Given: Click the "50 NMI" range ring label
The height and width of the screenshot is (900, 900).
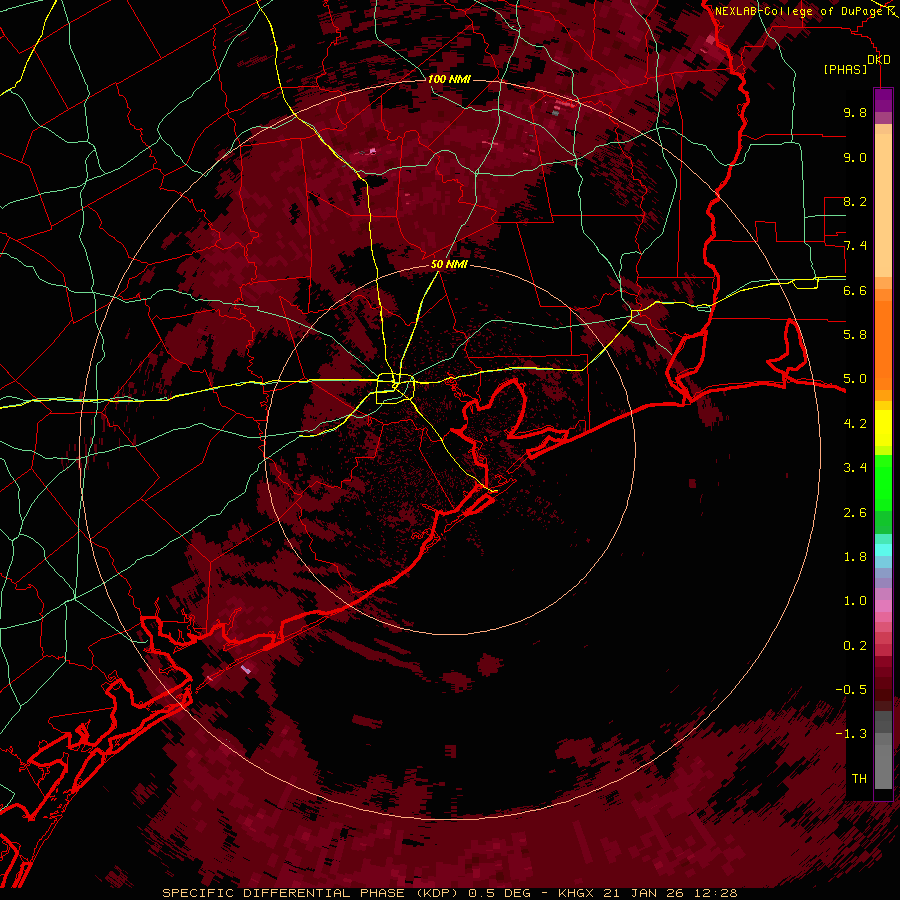Looking at the screenshot, I should coord(449,264).
